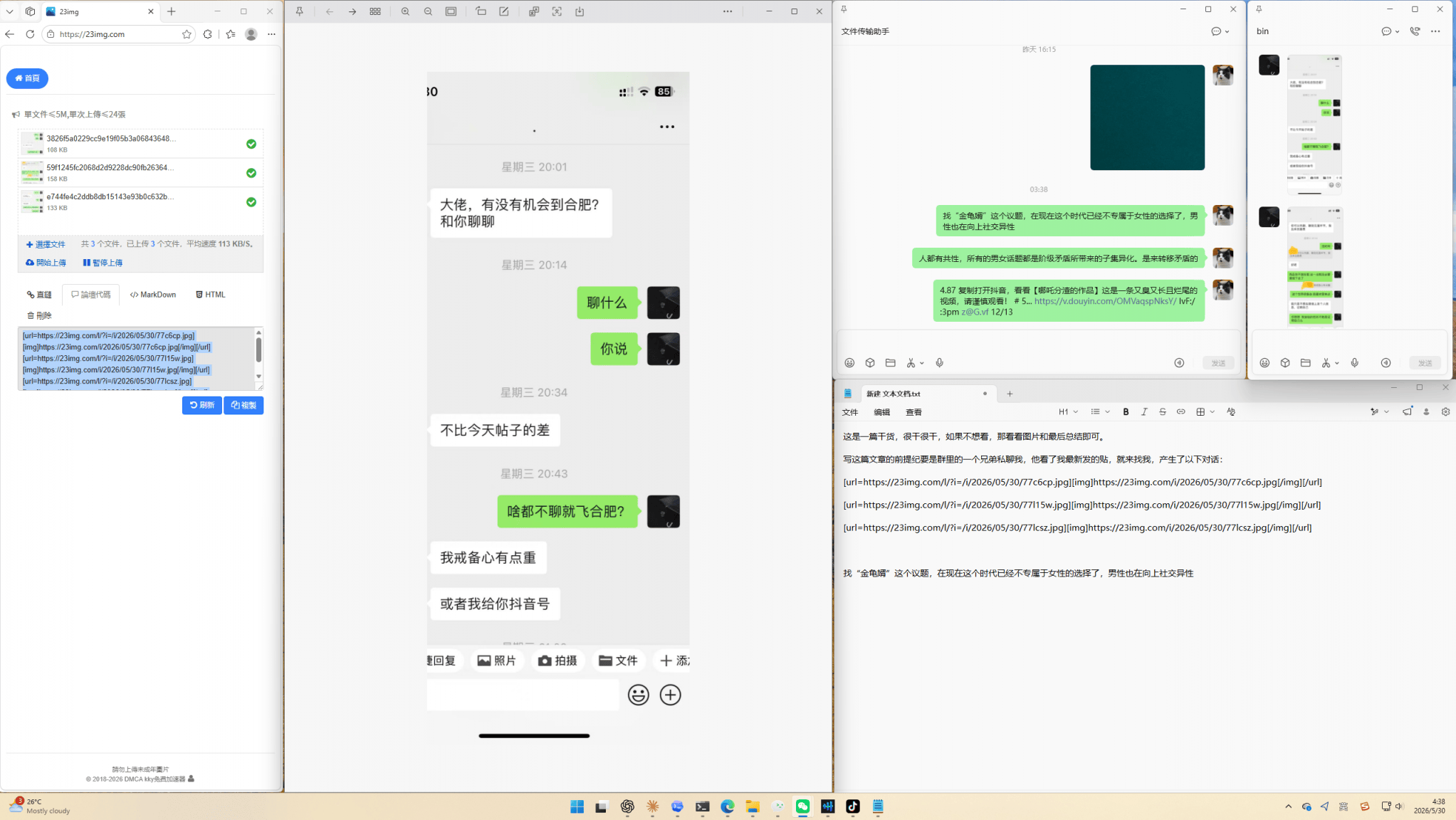Click rotate image icon in viewer toolbar
The height and width of the screenshot is (820, 1456).
point(481,11)
